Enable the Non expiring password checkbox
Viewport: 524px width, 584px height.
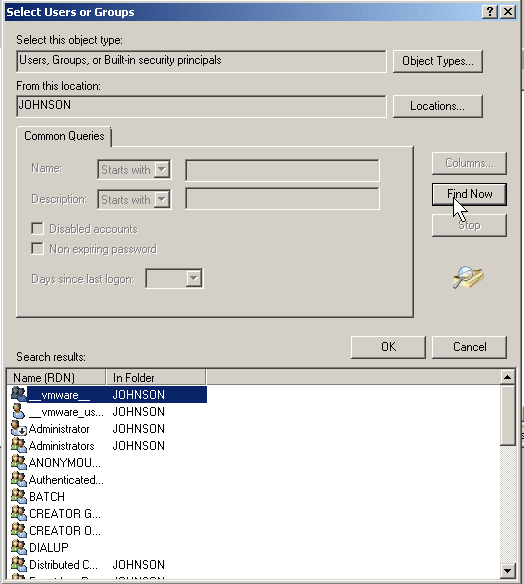pos(37,248)
